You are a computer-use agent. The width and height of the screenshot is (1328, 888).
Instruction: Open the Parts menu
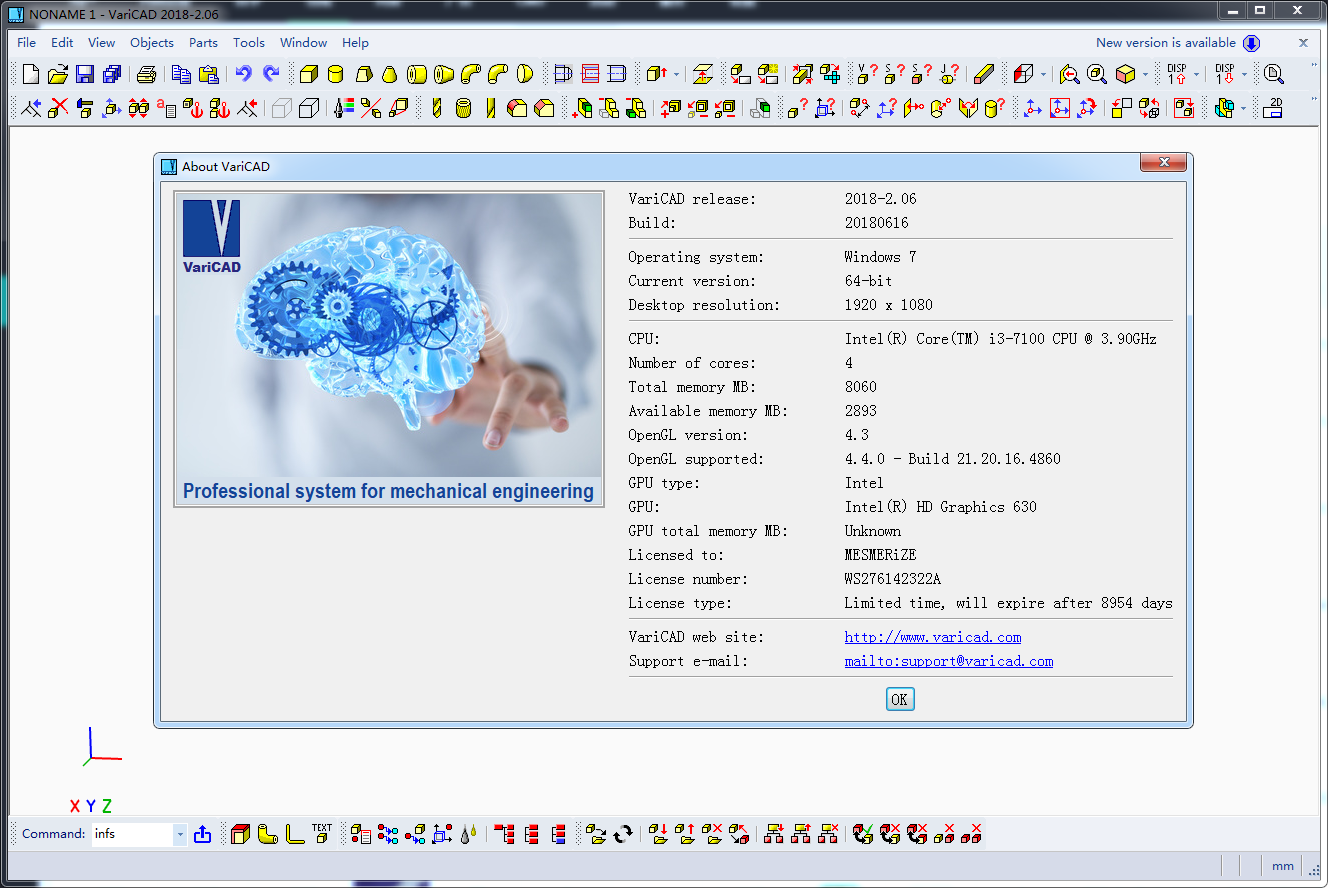point(203,43)
